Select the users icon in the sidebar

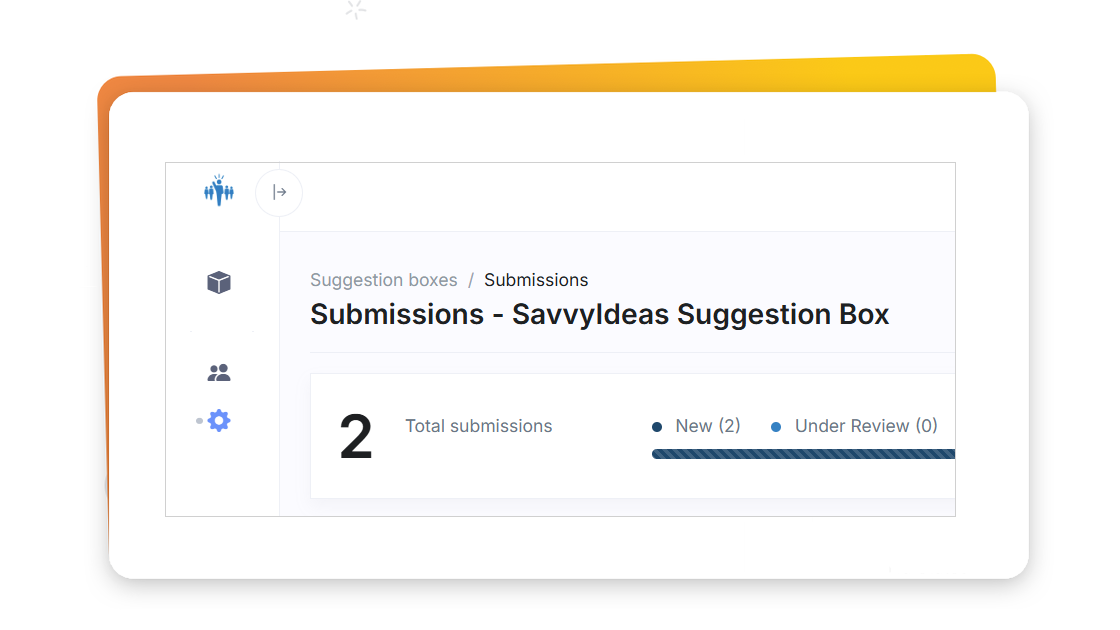click(x=219, y=371)
